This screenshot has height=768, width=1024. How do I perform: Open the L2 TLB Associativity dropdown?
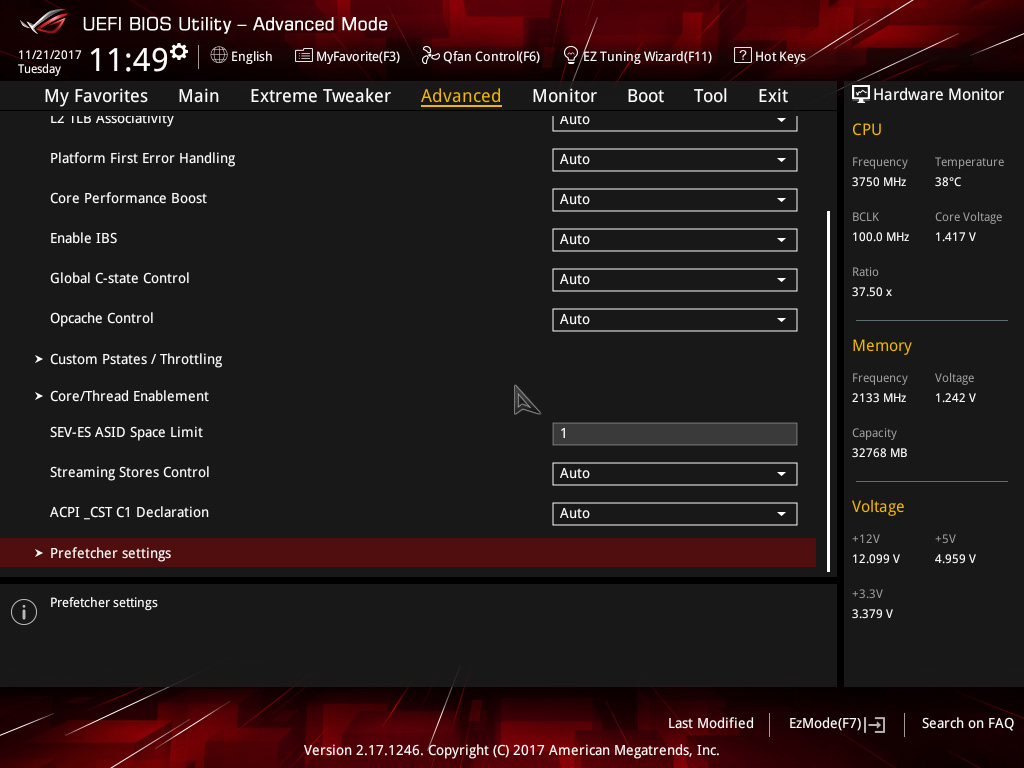click(x=675, y=121)
